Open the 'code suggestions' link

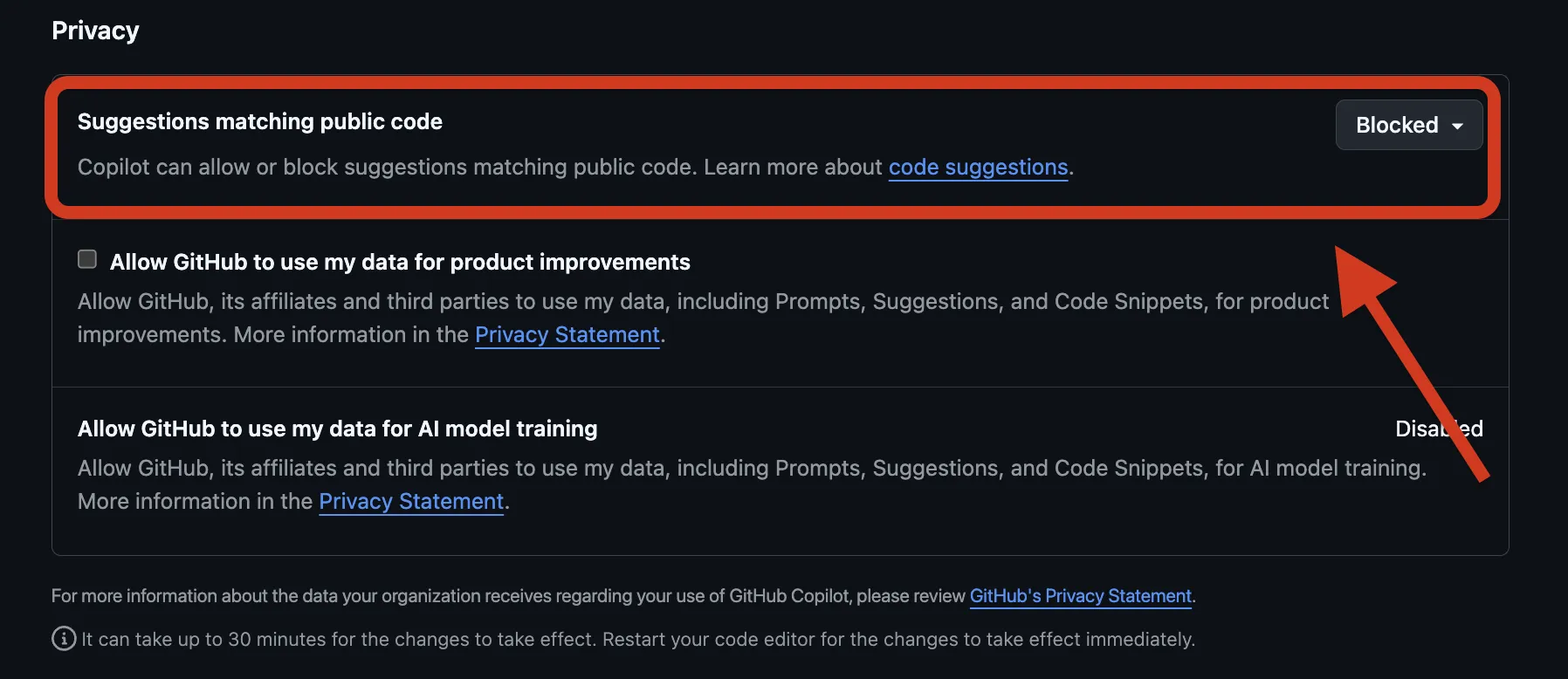coord(977,167)
